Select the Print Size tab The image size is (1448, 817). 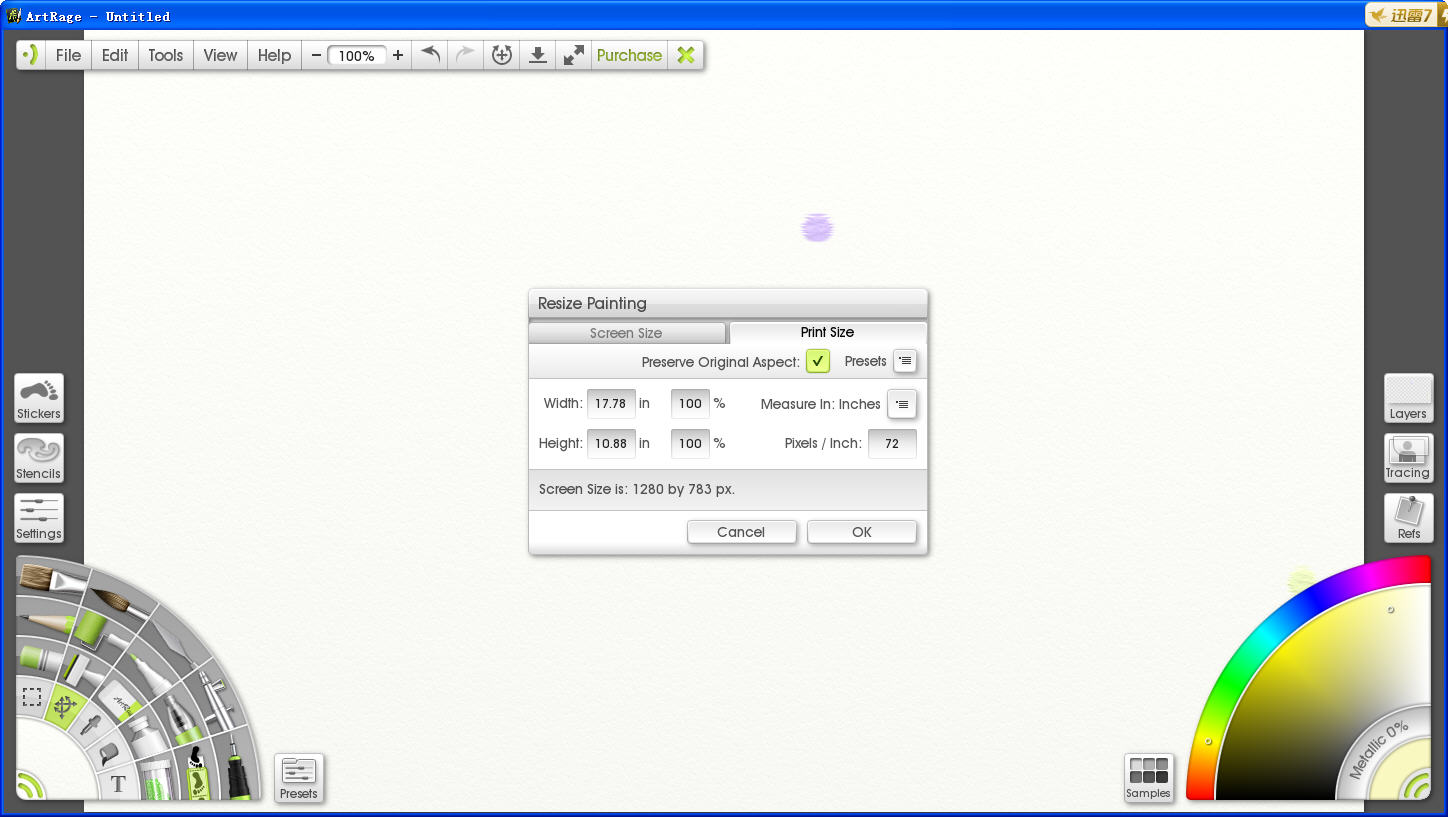click(828, 332)
